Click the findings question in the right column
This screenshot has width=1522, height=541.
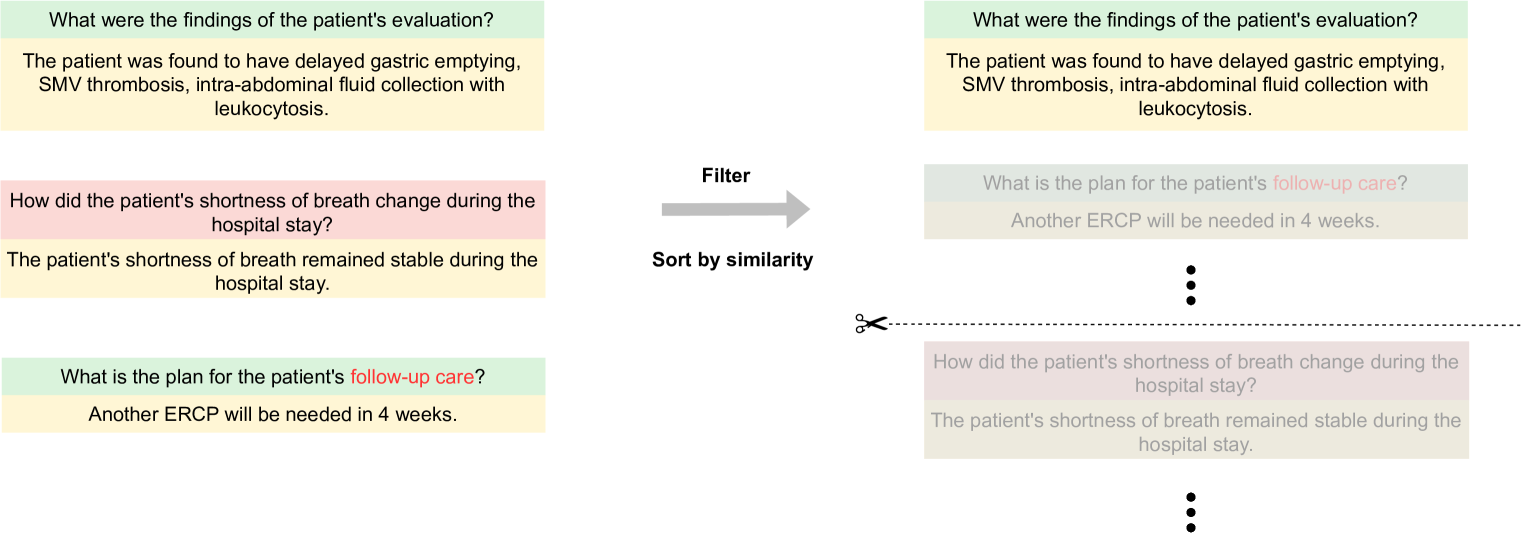pyautogui.click(x=1195, y=20)
